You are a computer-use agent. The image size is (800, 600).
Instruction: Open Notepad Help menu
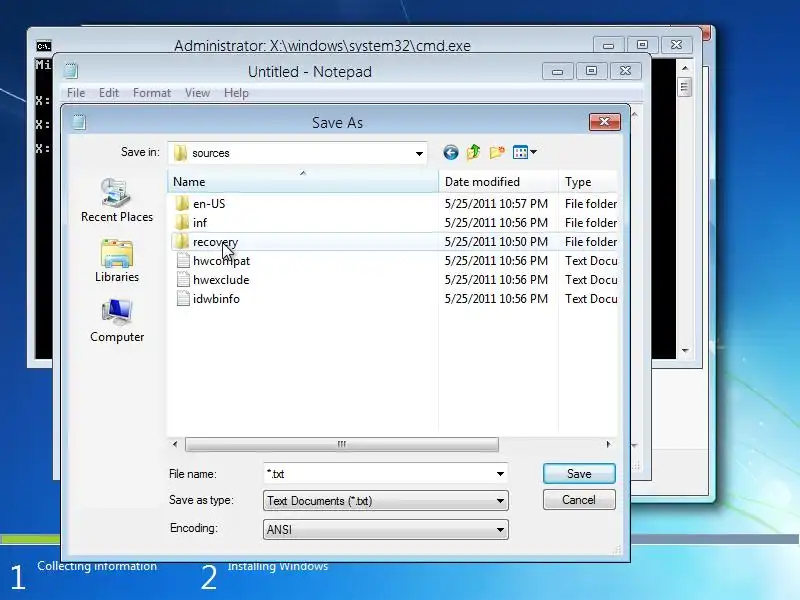point(236,93)
